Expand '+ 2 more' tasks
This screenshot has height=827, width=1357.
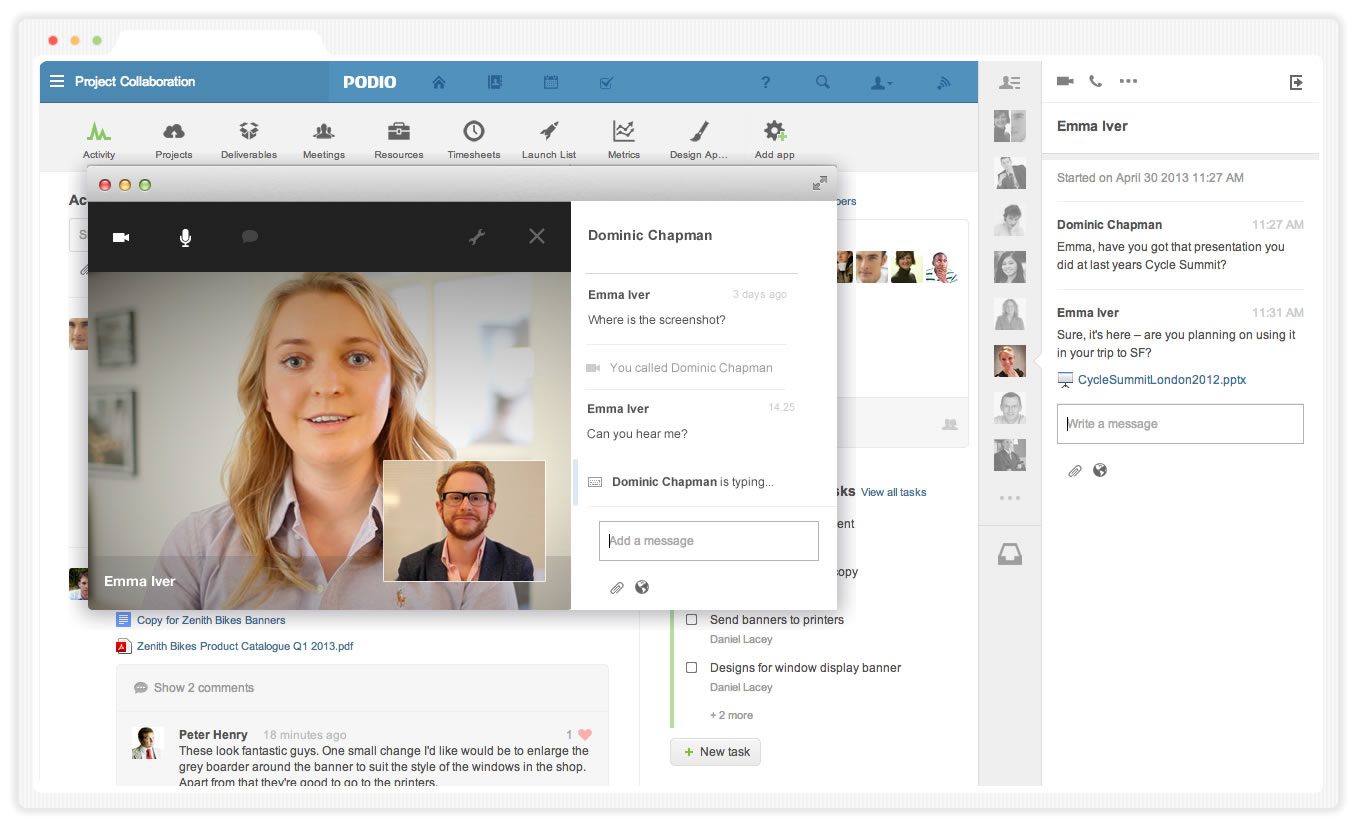click(731, 715)
